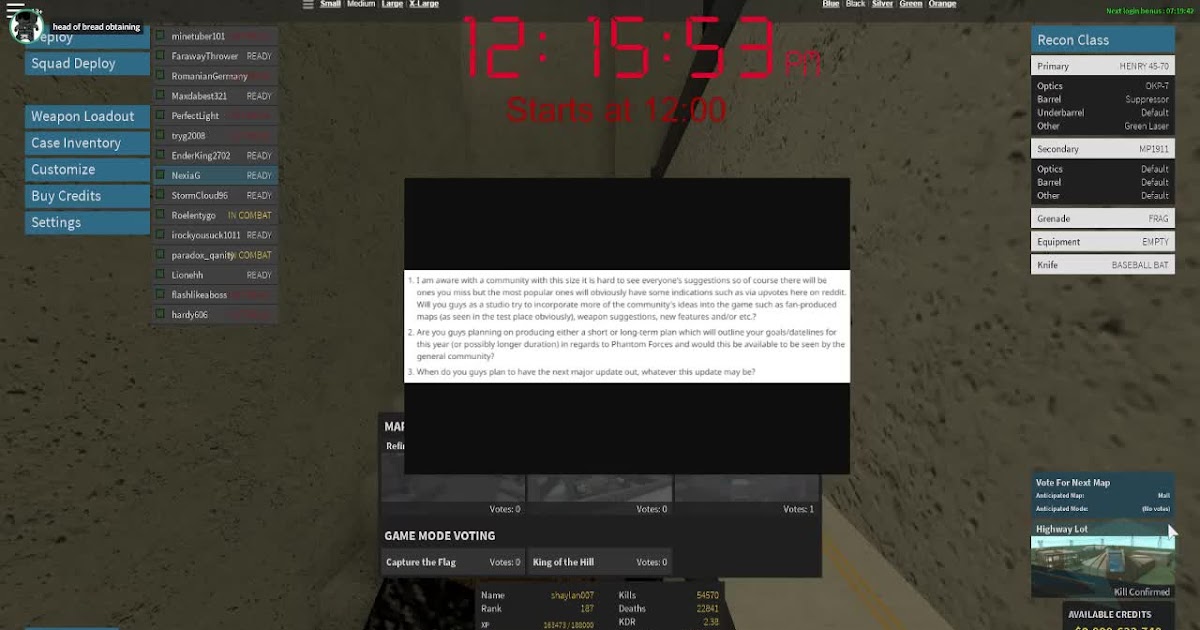The image size is (1200, 630).
Task: Click Buy Credits
Action: pos(87,196)
